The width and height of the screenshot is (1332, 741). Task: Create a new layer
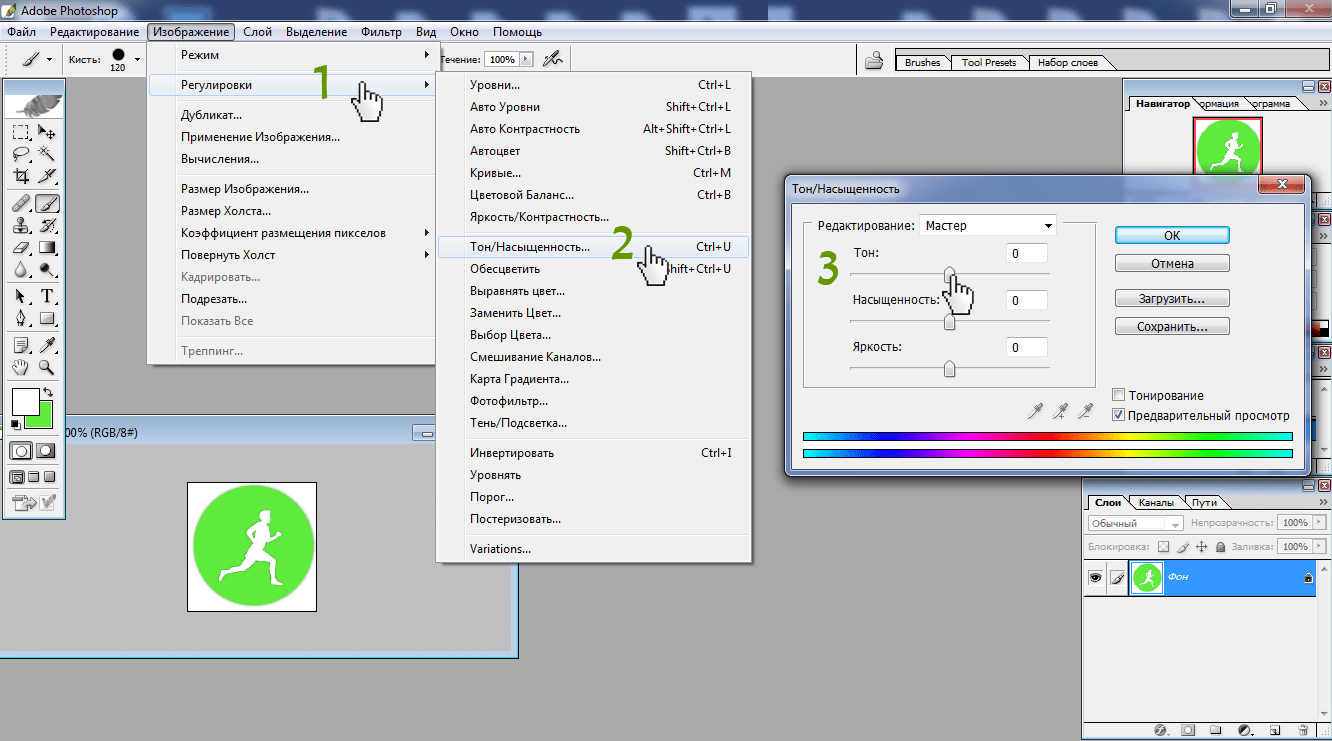tap(1274, 730)
